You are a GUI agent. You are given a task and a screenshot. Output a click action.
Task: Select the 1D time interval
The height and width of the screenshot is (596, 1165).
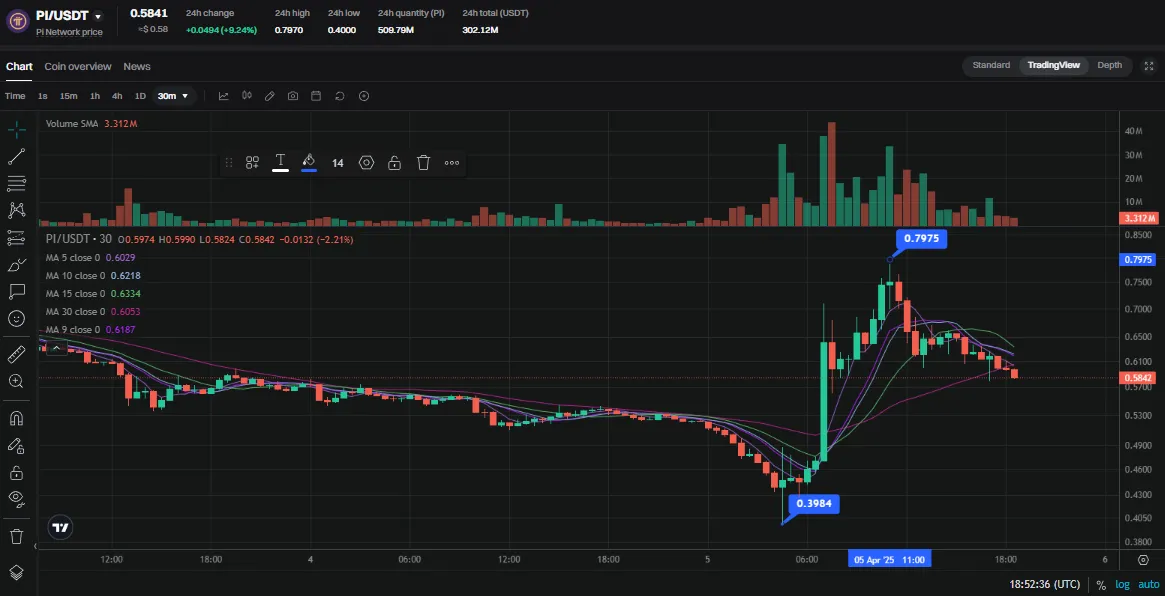click(x=140, y=96)
